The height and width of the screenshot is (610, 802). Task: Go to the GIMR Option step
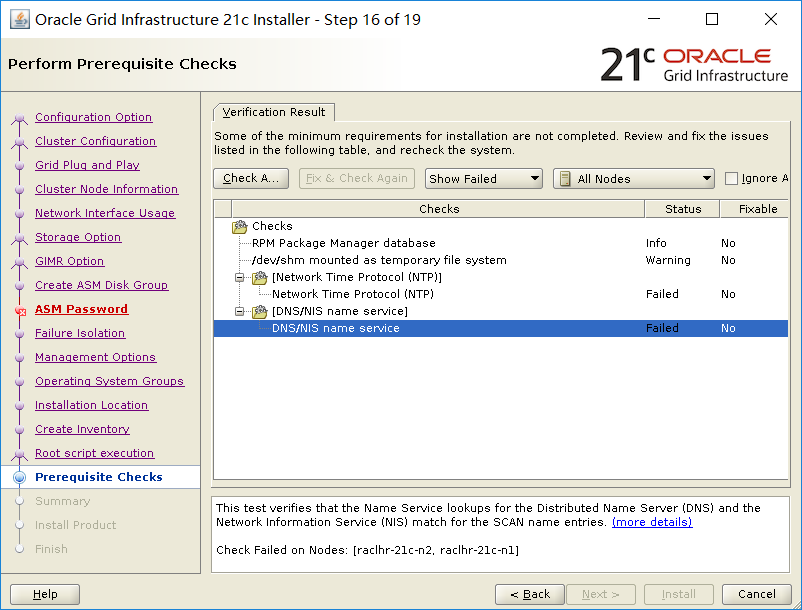pos(70,261)
